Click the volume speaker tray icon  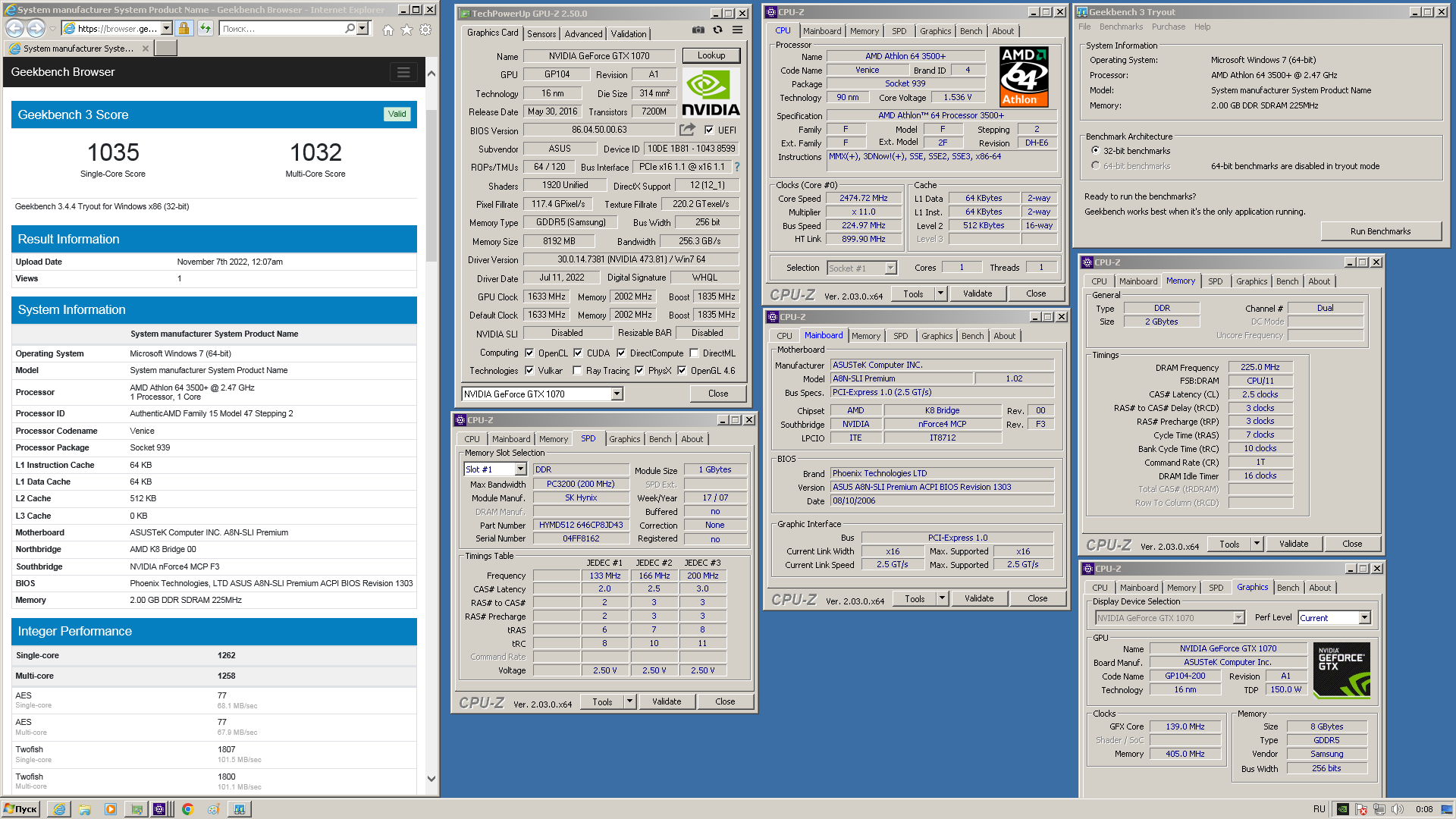tap(1398, 809)
